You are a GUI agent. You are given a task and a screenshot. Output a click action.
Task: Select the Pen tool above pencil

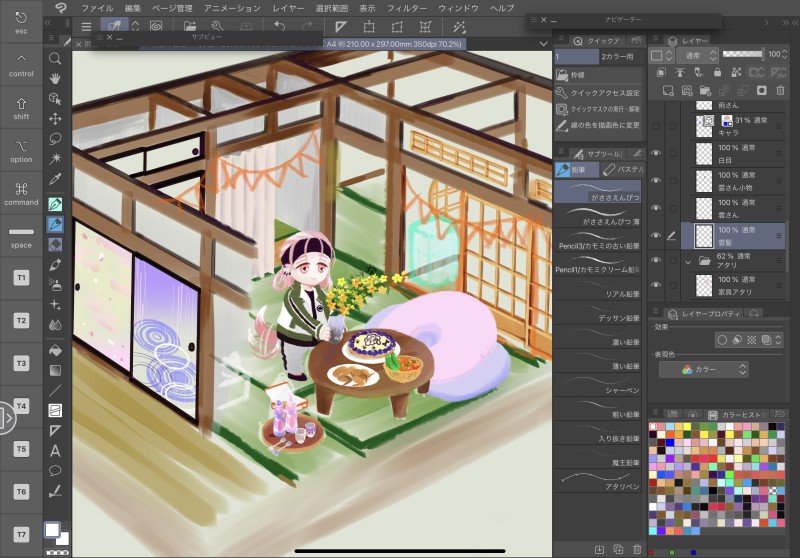click(55, 204)
